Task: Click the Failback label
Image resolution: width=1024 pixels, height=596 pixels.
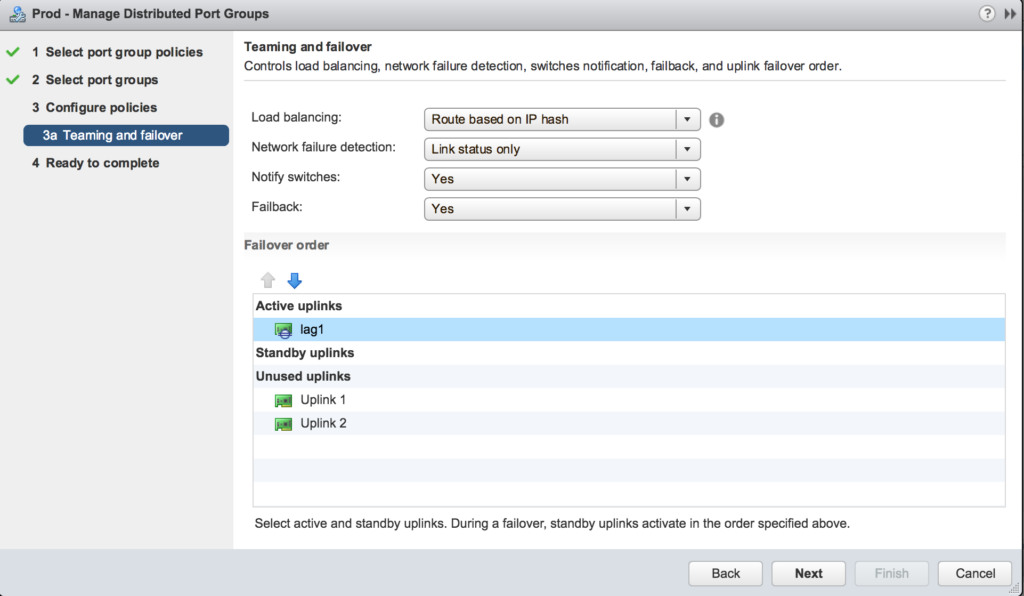Action: tap(277, 207)
